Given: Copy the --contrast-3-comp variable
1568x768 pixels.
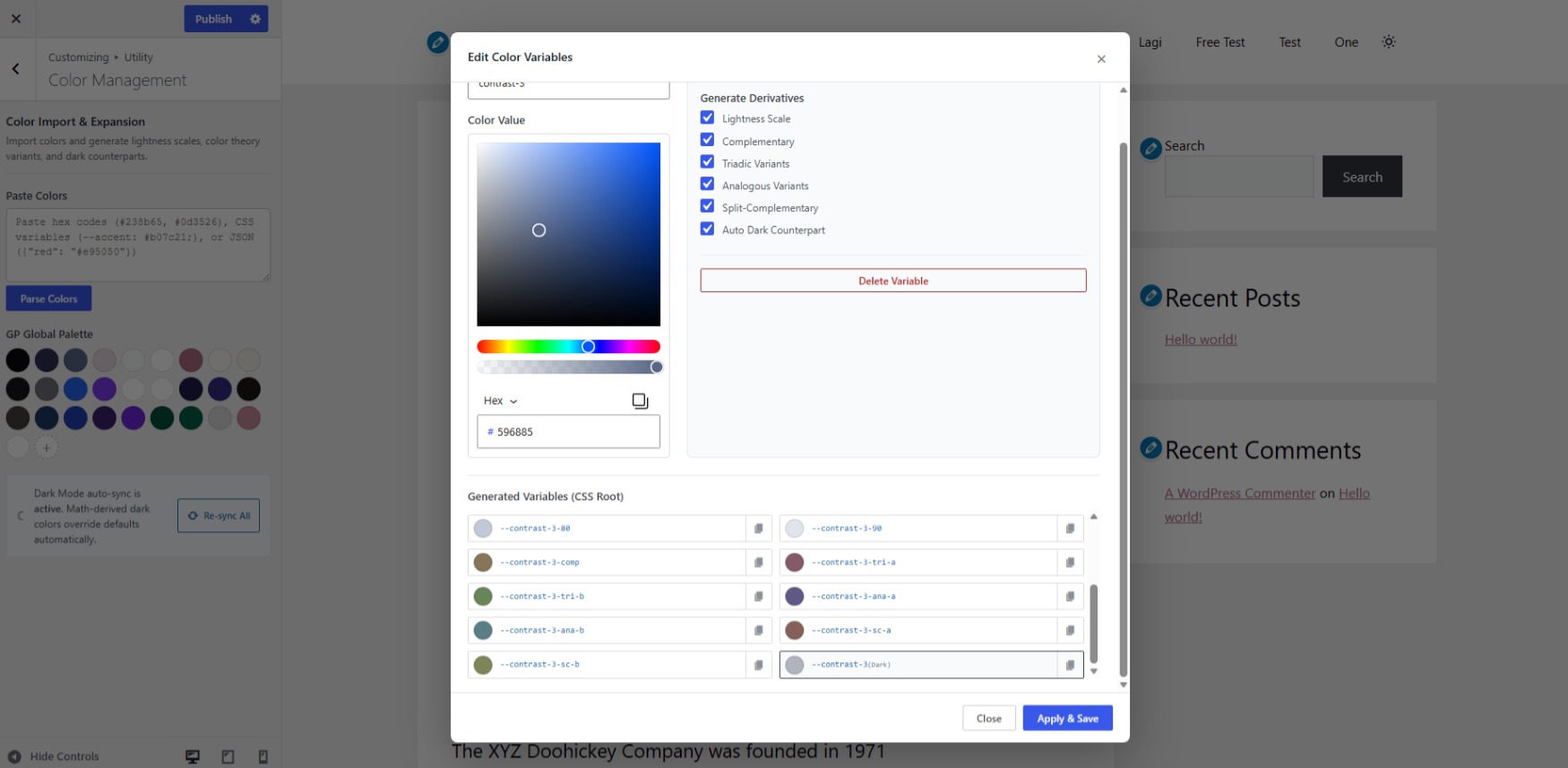Looking at the screenshot, I should 758,563.
